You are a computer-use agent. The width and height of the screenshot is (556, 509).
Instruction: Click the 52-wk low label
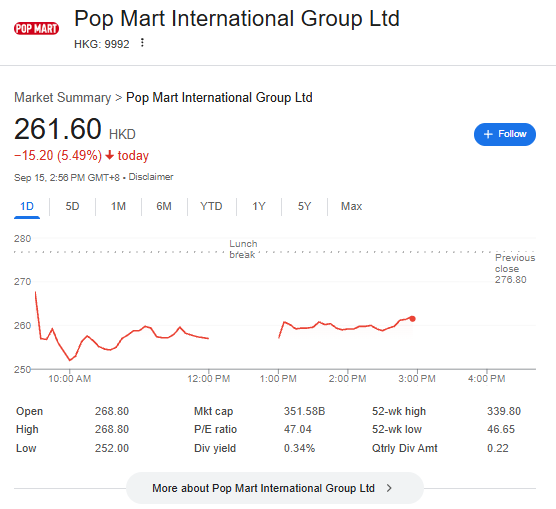click(397, 429)
